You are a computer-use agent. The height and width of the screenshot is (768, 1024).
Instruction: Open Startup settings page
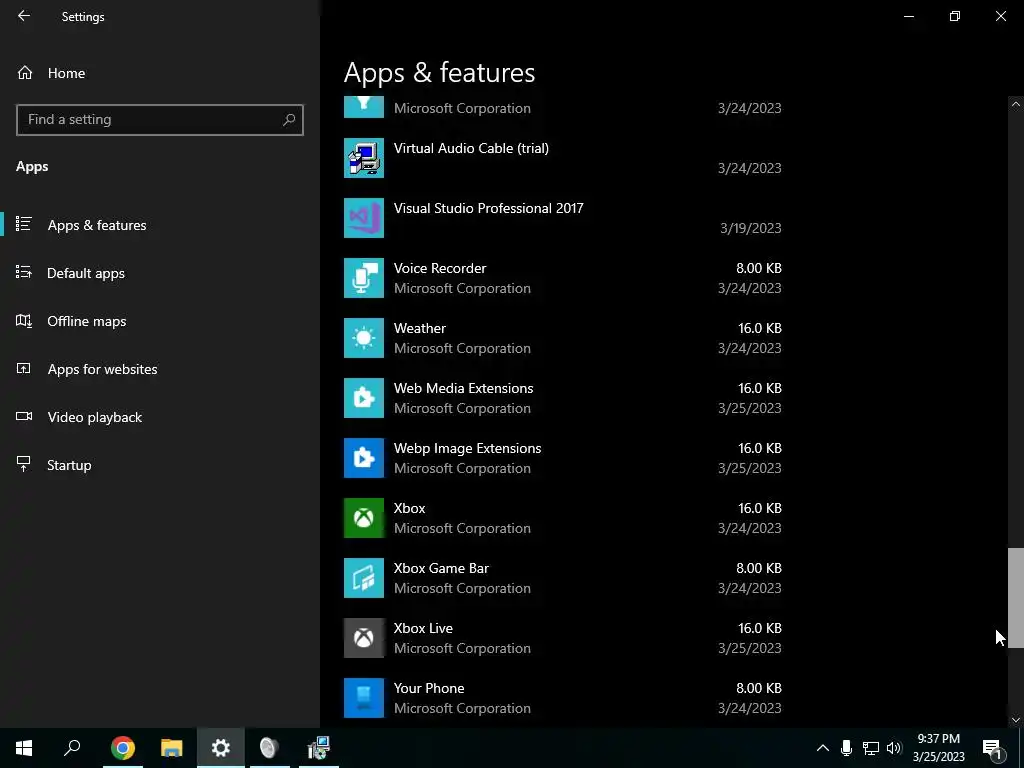tap(160, 465)
